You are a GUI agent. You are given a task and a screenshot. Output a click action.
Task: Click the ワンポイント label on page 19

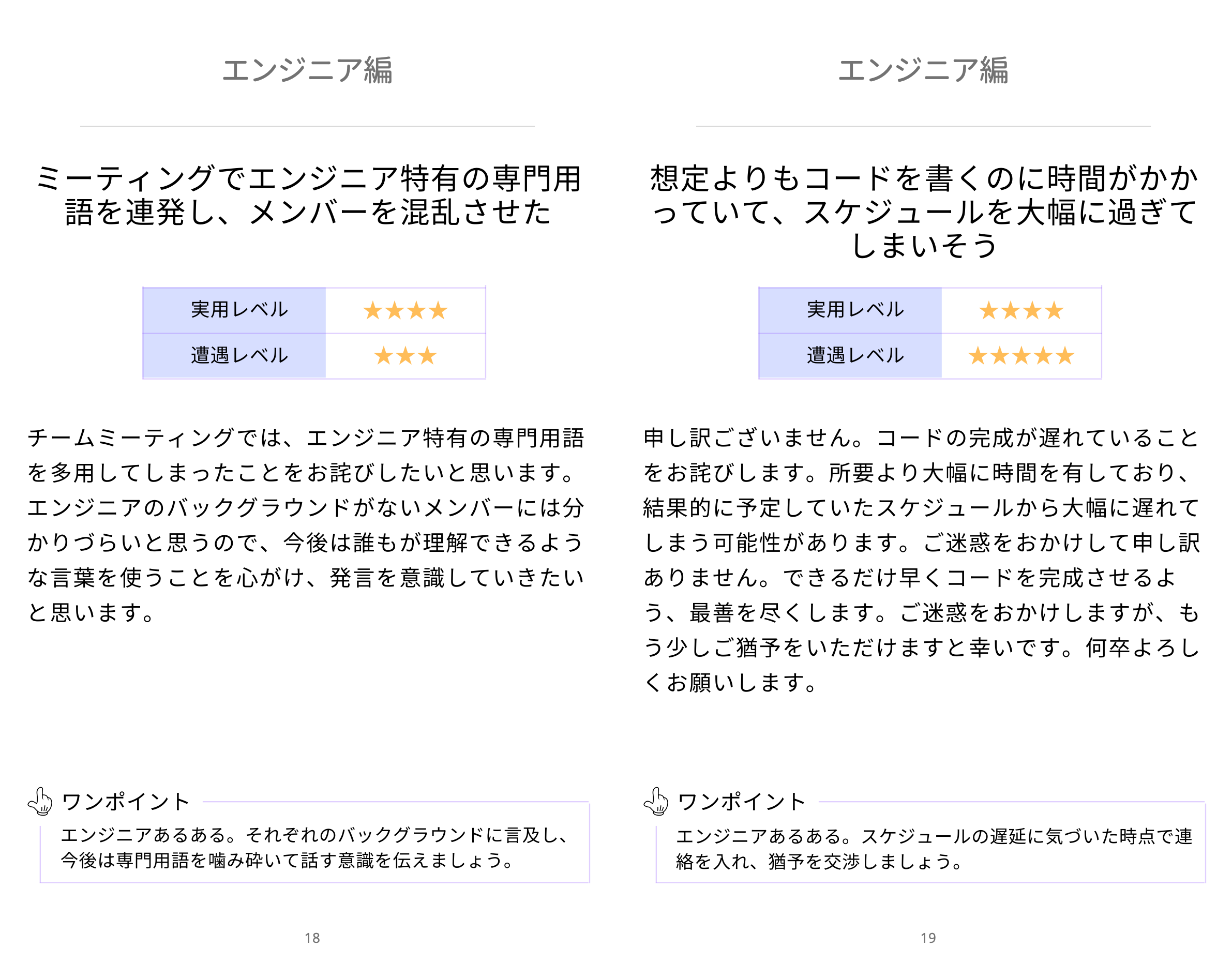tap(742, 802)
